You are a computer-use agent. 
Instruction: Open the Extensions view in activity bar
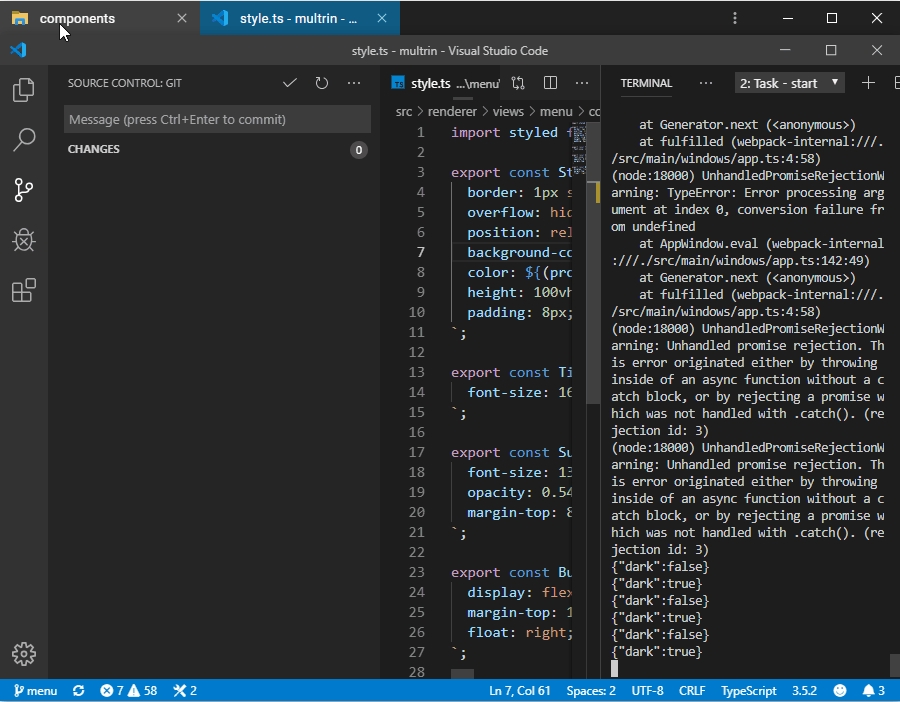(24, 291)
